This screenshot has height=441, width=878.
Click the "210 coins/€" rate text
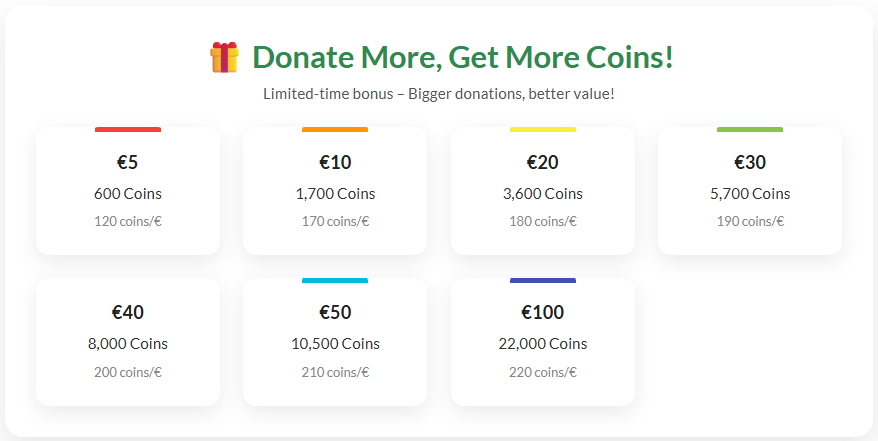point(335,372)
